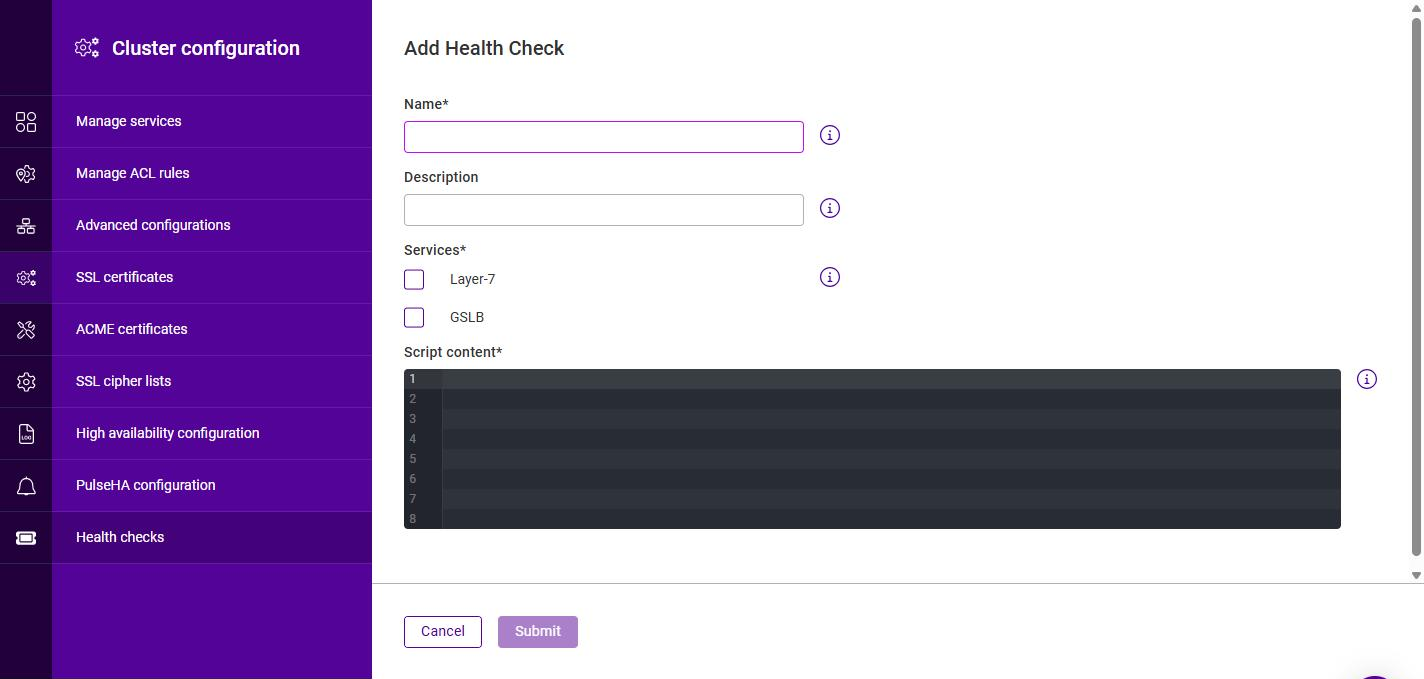The width and height of the screenshot is (1424, 679).
Task: Cancel adding the health check
Action: (x=443, y=632)
